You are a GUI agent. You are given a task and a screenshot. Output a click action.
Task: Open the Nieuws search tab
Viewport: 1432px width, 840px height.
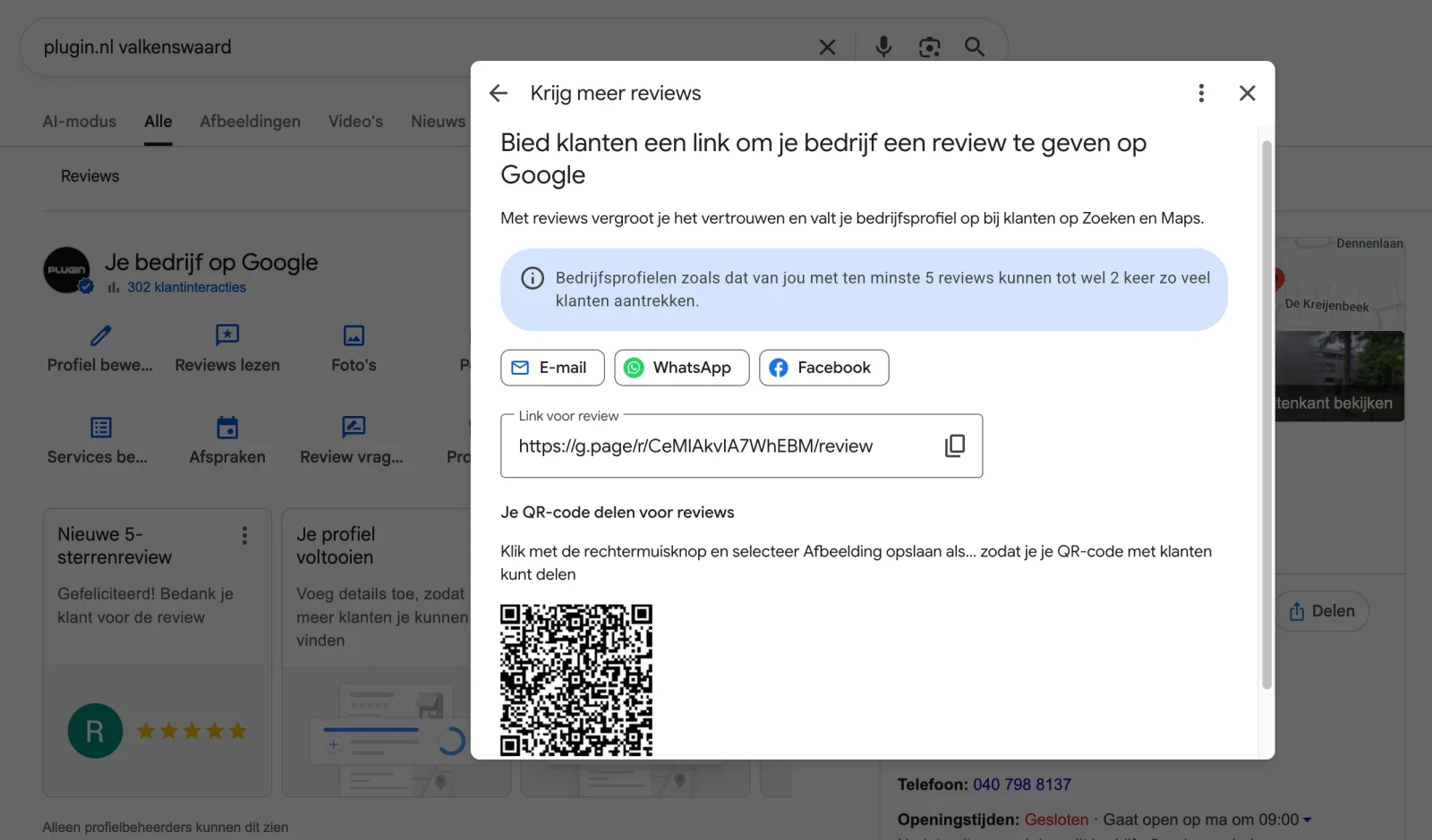click(x=439, y=122)
